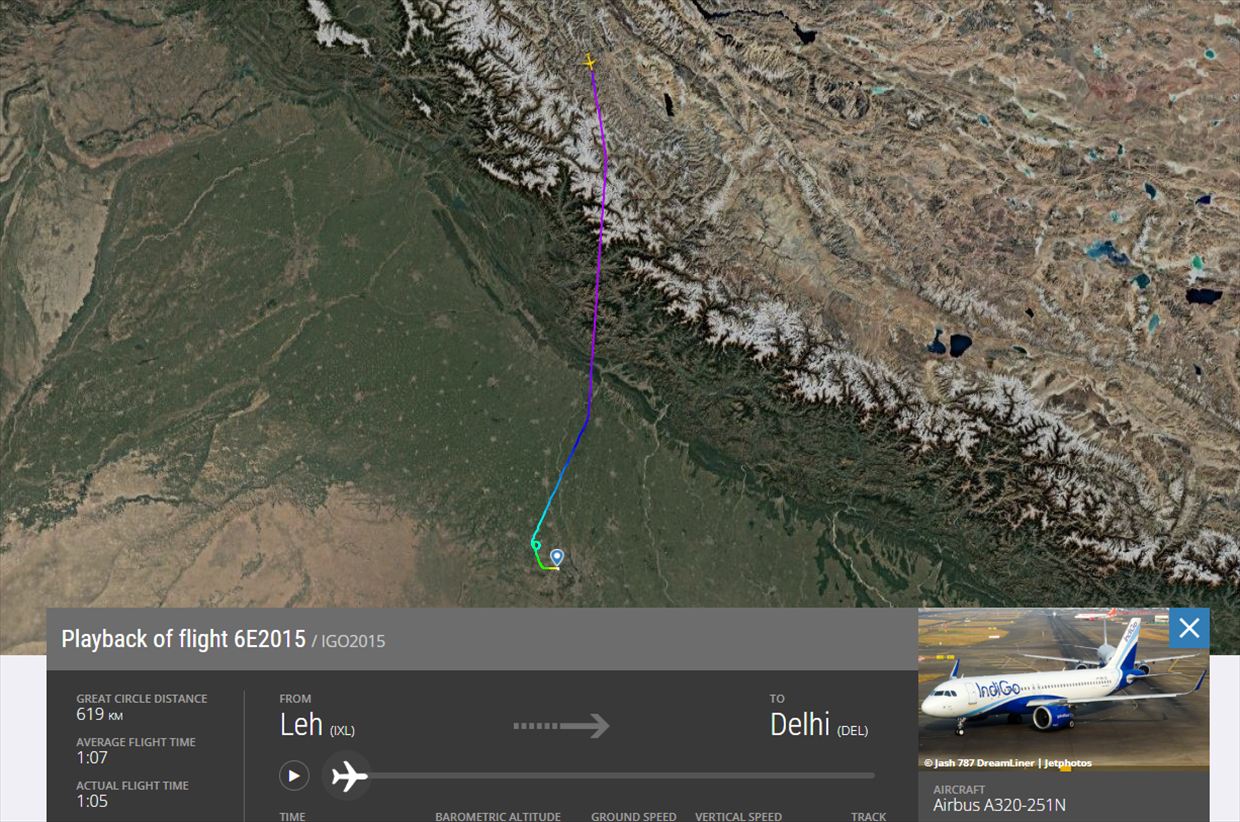1240x822 pixels.
Task: Click the Delhi (DEL) destination airport
Action: [x=818, y=725]
